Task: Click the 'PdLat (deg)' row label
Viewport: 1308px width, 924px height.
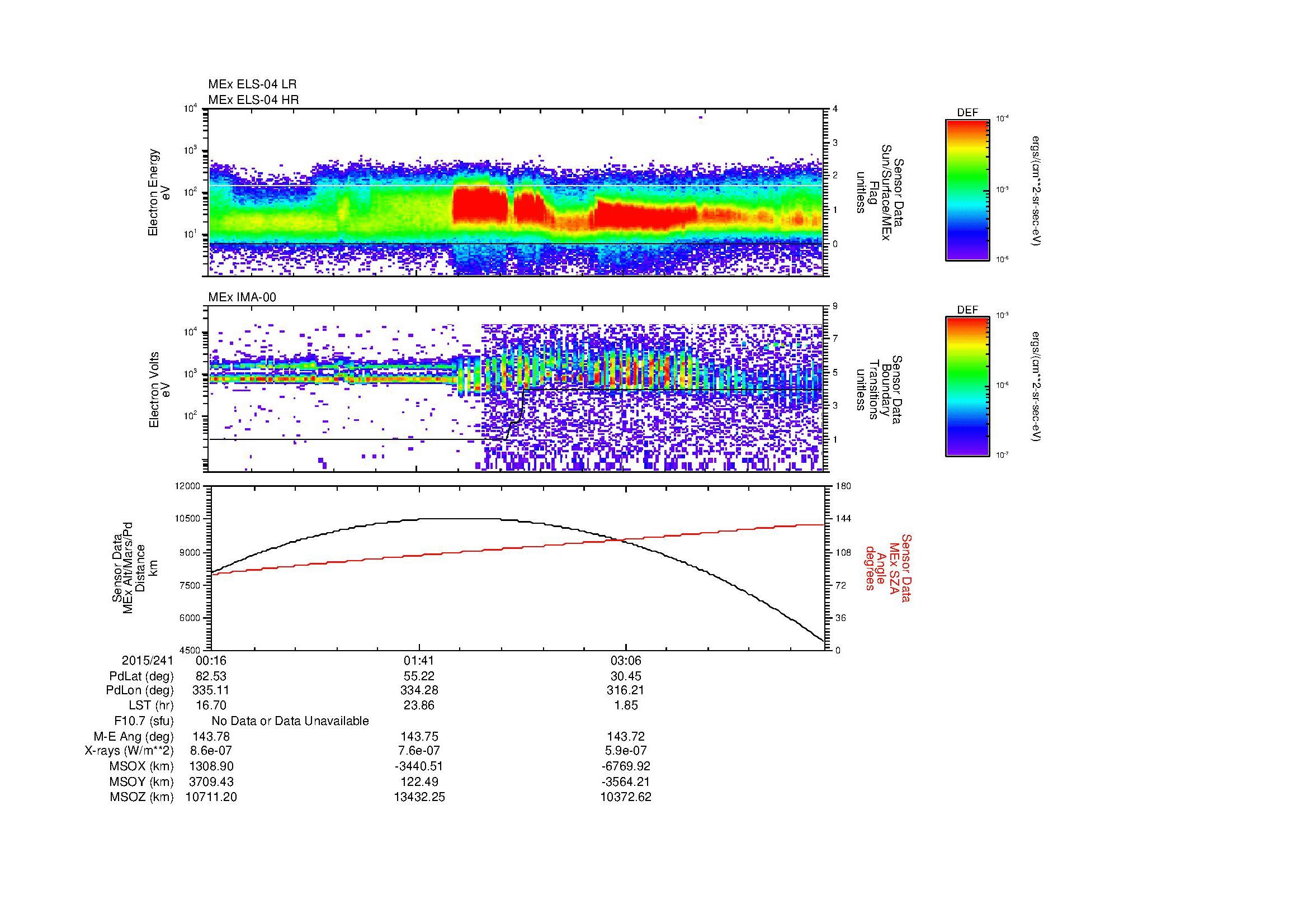Action: (141, 676)
